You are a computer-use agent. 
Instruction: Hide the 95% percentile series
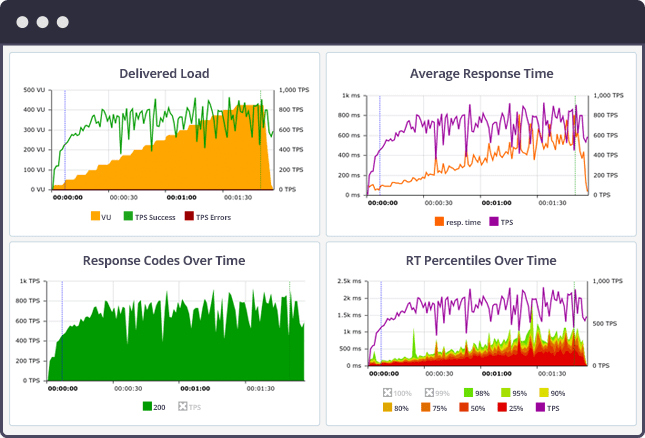click(x=506, y=392)
